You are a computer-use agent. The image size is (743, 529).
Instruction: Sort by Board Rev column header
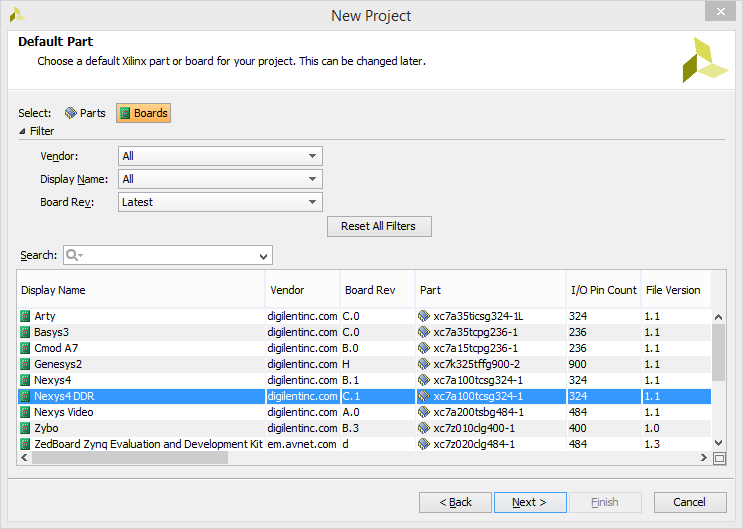[378, 290]
